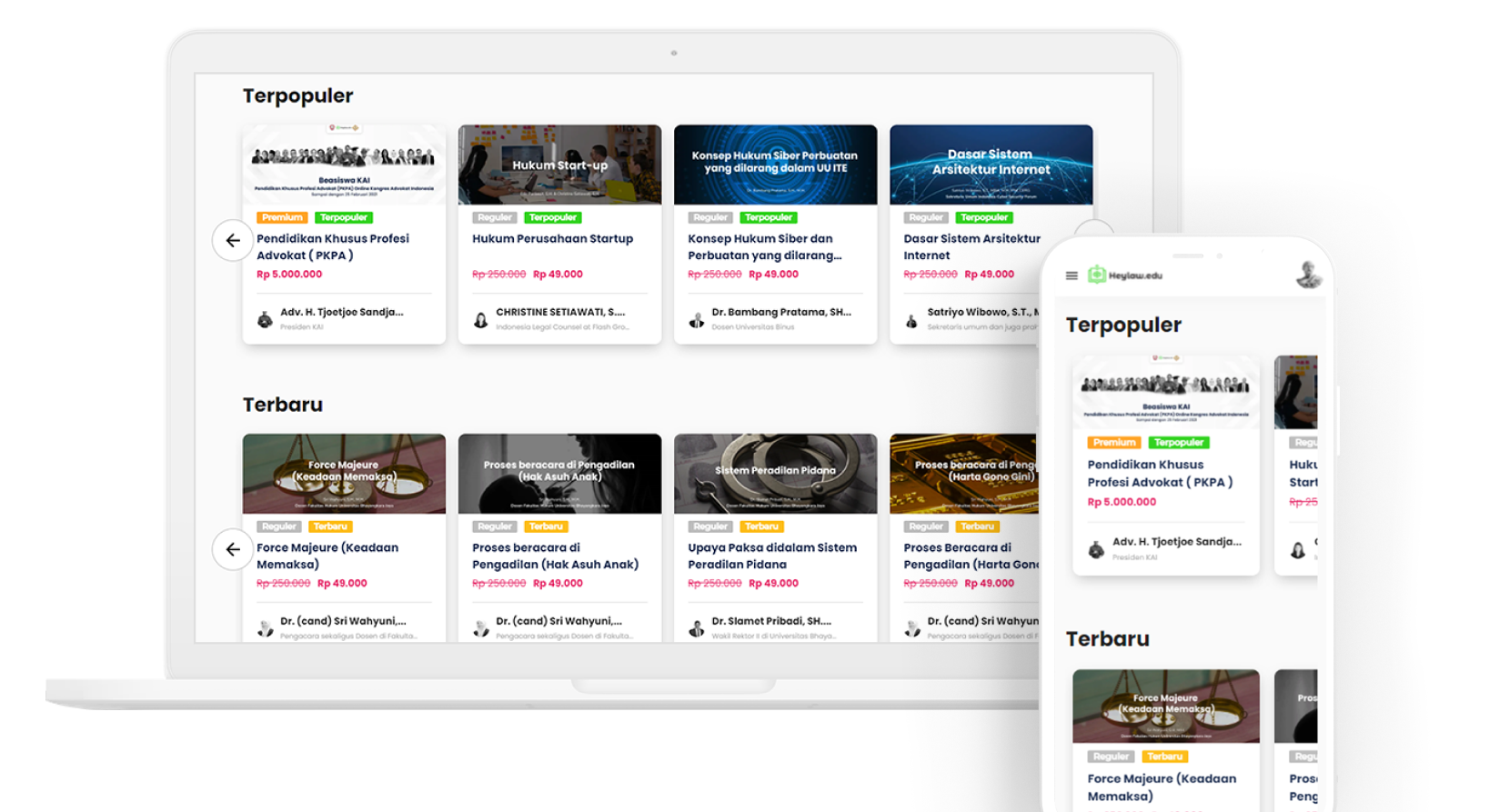Click the Terpopuler badge on the Hukum Perusahaan Startup card

coord(552,217)
